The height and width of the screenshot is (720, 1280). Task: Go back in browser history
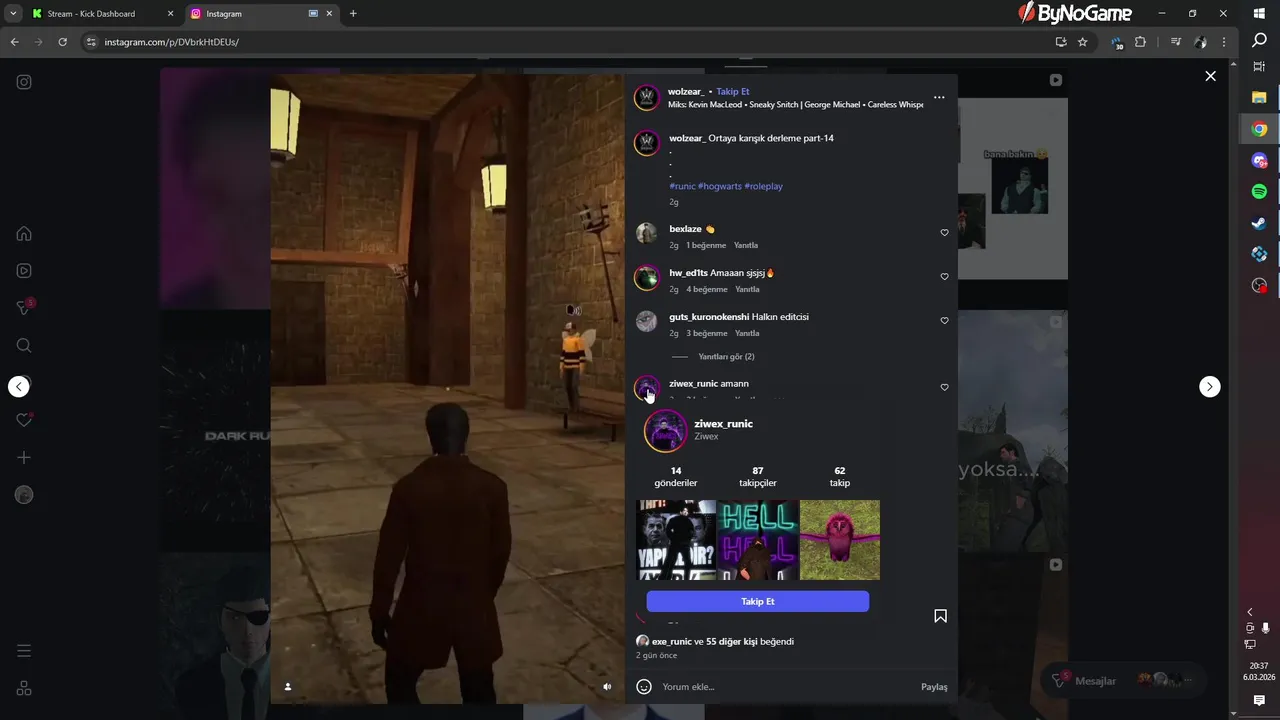(x=14, y=42)
